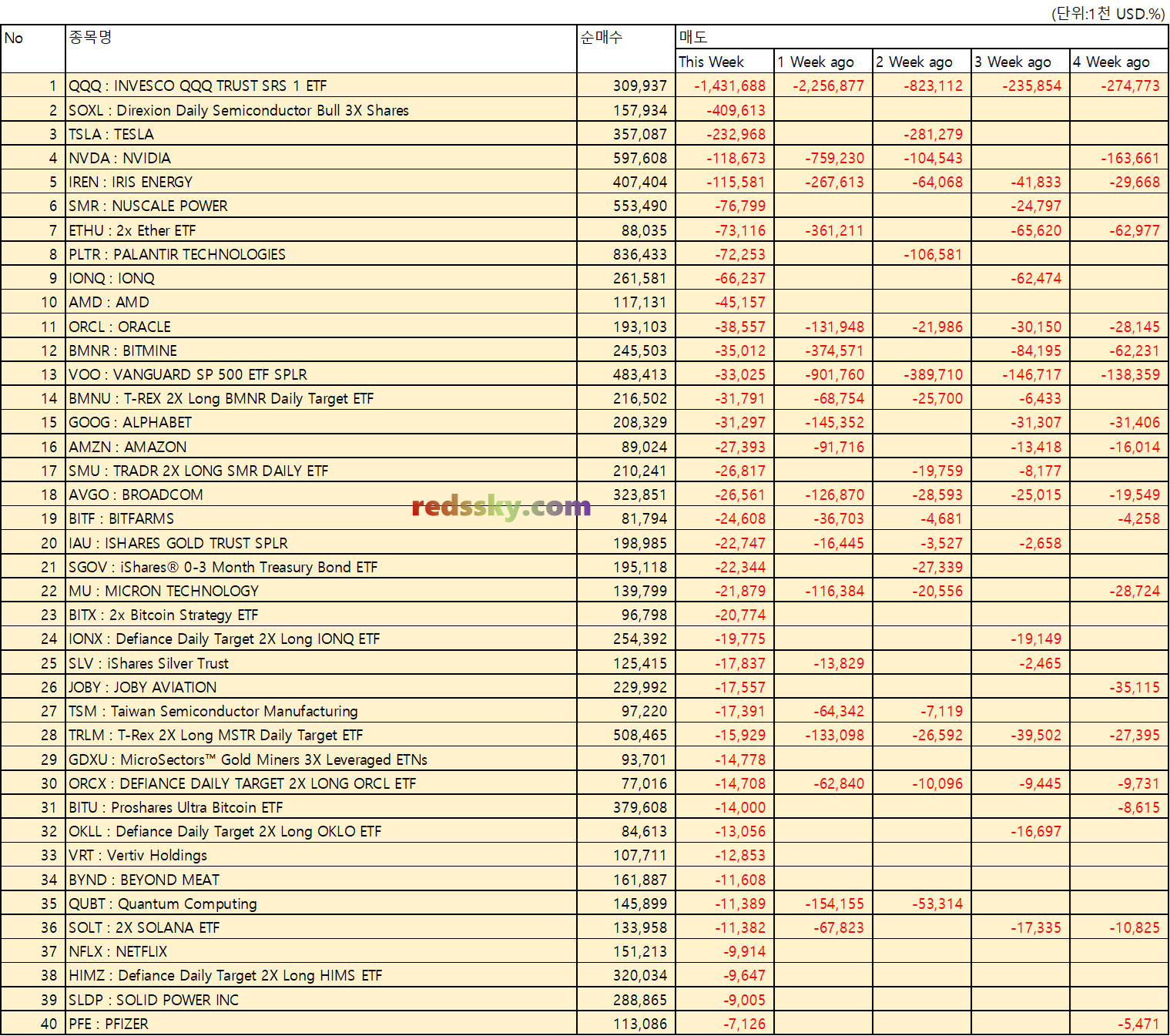Select 'IONX : Defiance Daily Target 2X Long IONQ ETF'

(321, 639)
